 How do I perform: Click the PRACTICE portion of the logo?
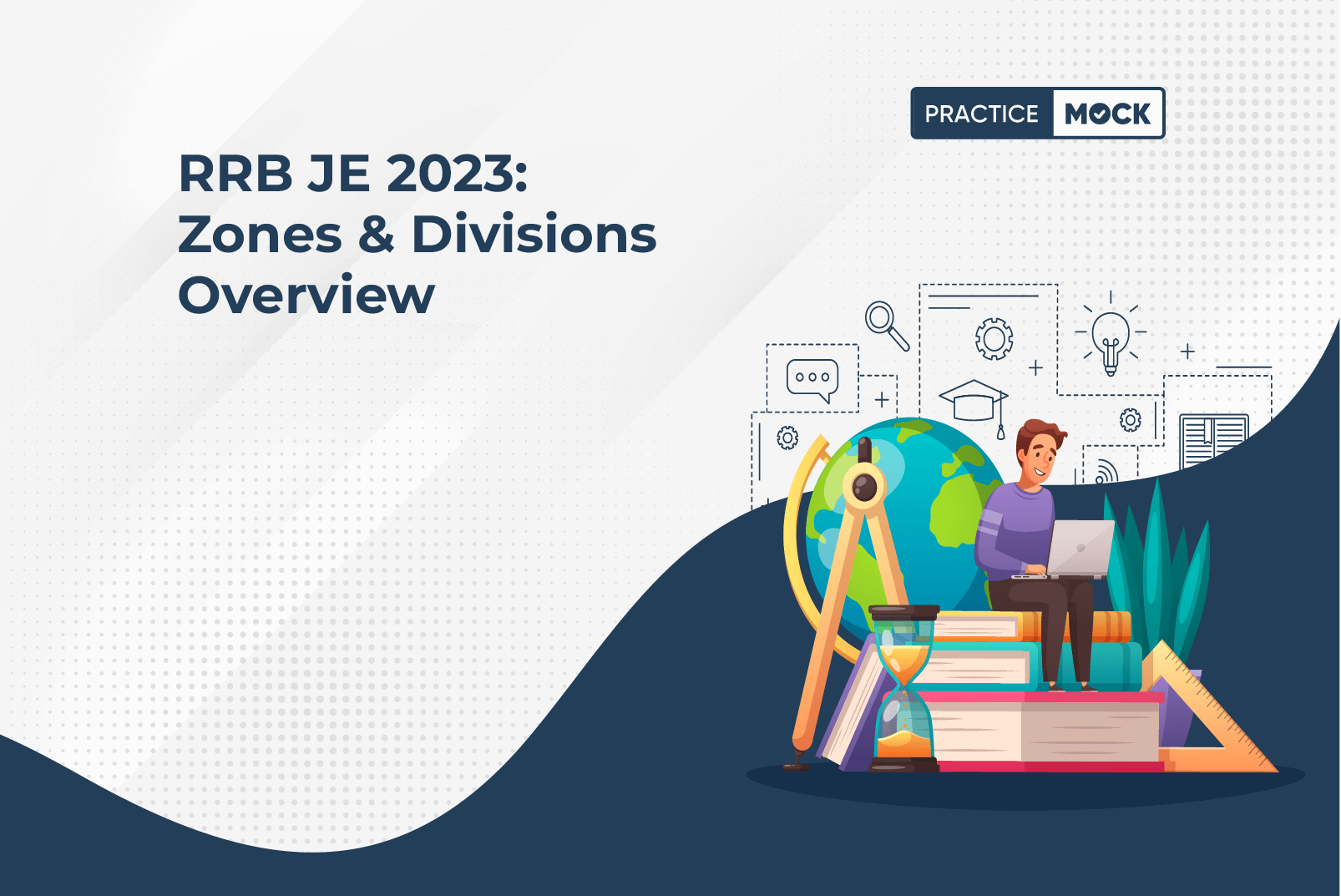click(x=981, y=114)
